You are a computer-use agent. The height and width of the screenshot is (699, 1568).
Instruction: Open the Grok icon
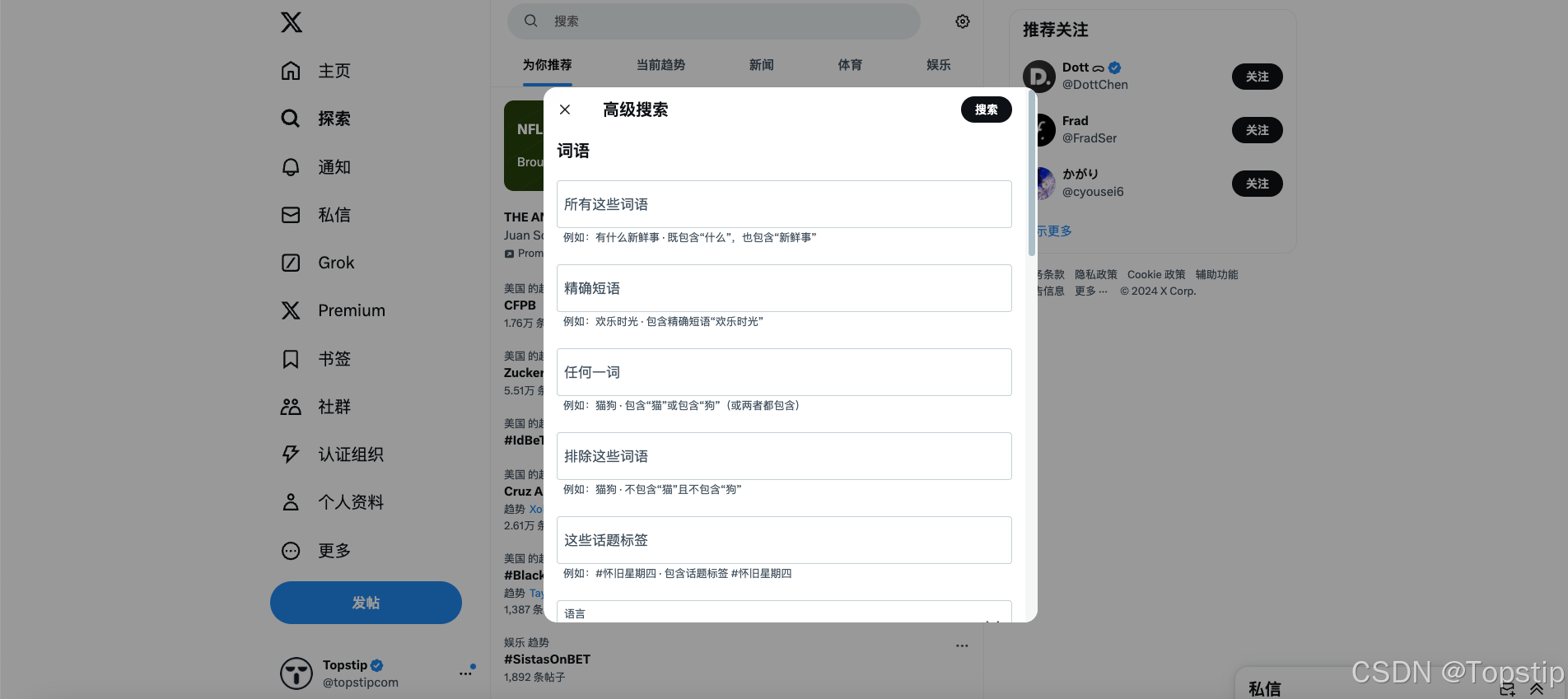pyautogui.click(x=291, y=263)
